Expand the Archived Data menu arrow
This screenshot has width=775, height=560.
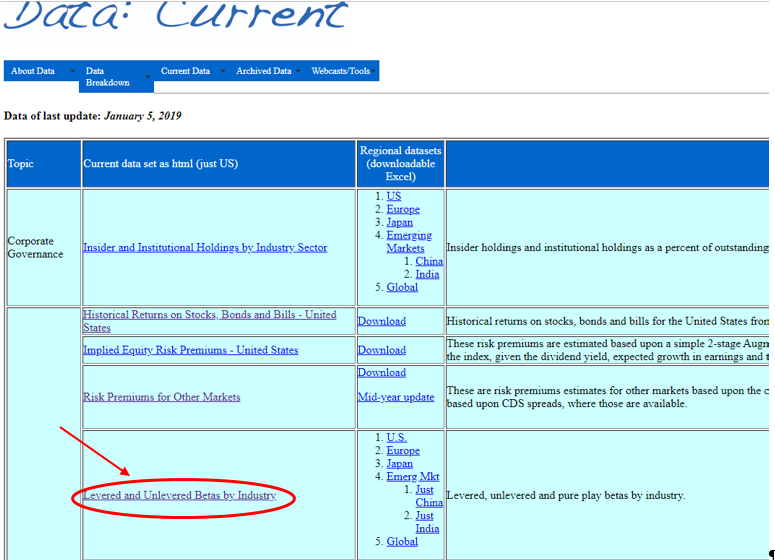tap(298, 72)
